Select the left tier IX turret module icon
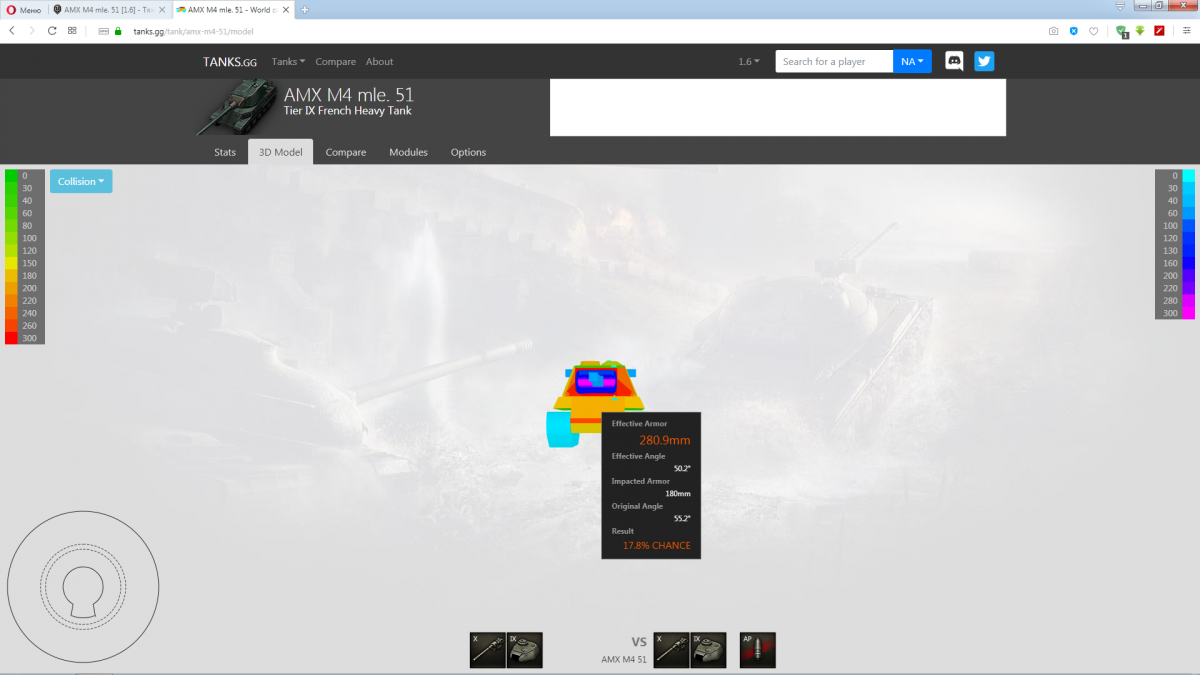Image resolution: width=1200 pixels, height=675 pixels. [525, 650]
